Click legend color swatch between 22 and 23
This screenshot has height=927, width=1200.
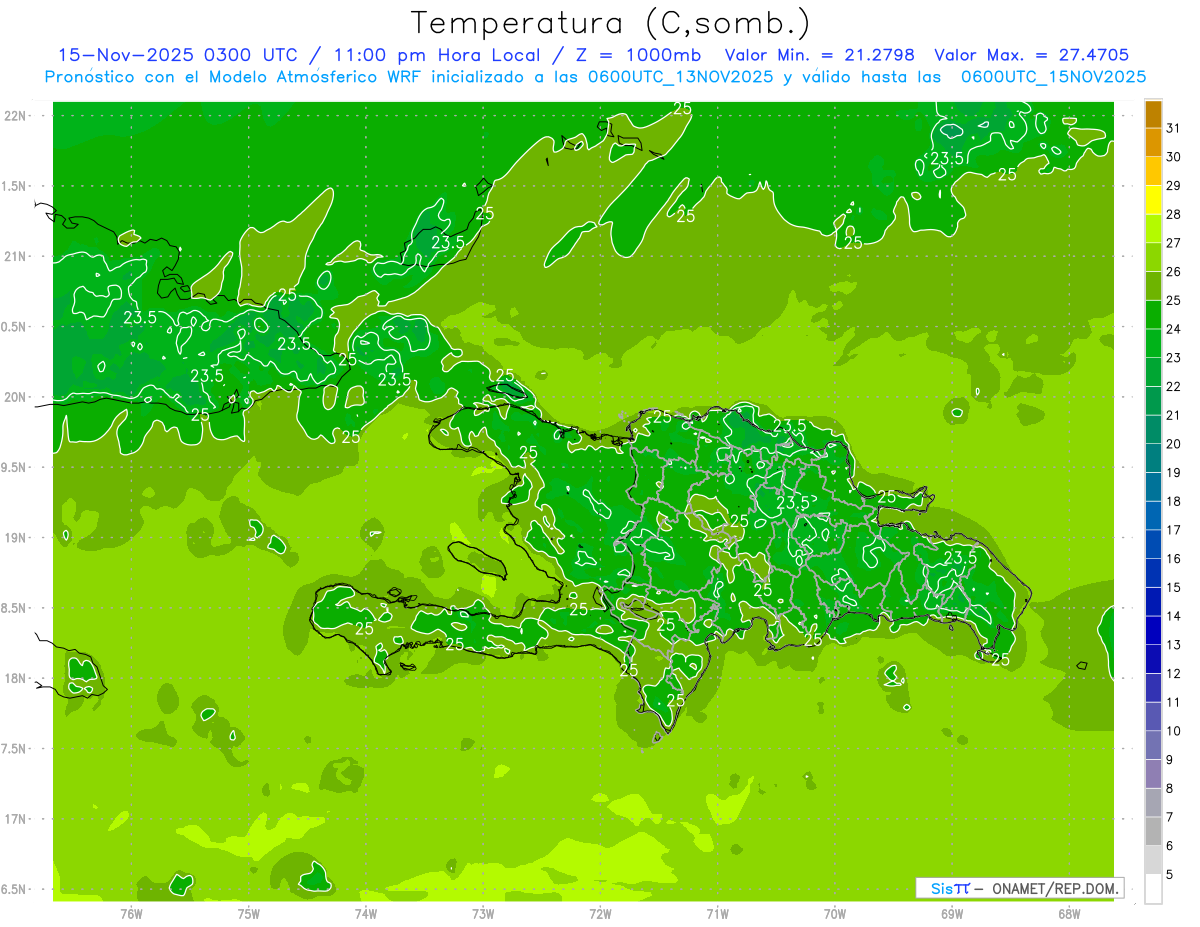(1153, 372)
